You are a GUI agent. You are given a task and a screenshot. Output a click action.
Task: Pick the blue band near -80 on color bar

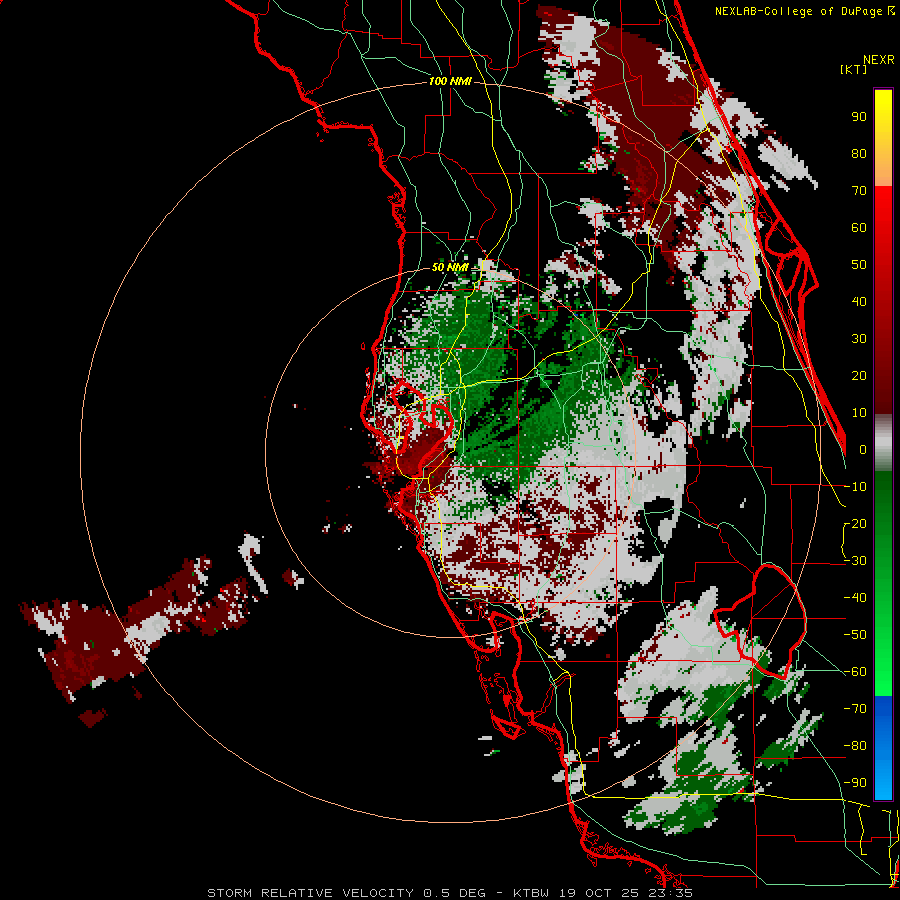[x=883, y=746]
